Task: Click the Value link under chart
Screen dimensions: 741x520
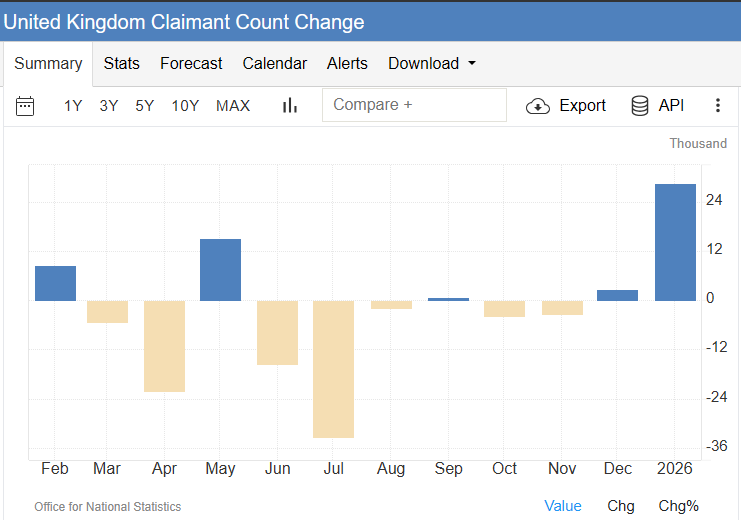Action: coord(563,506)
